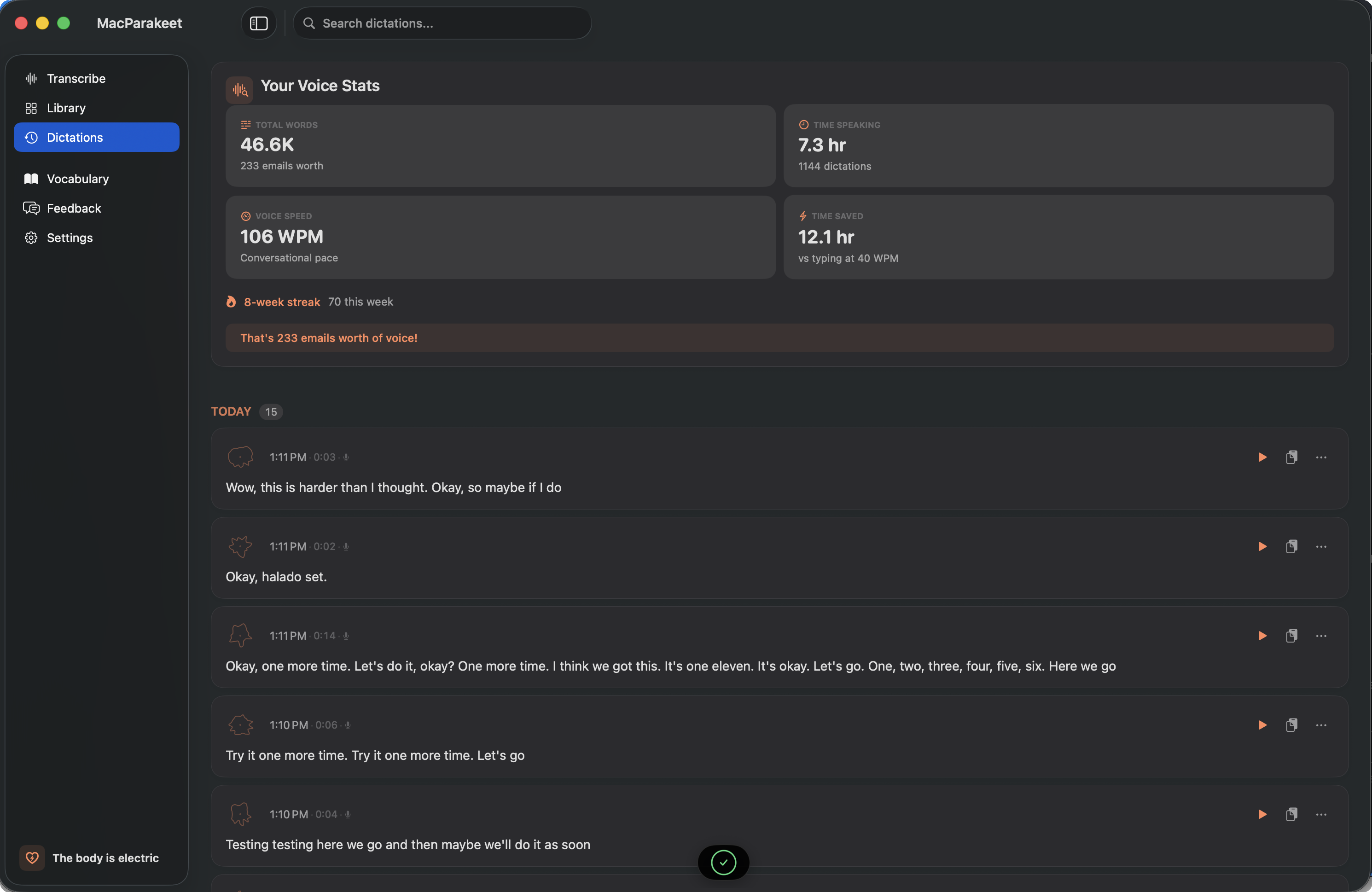Click 'The body is electric' text

pyautogui.click(x=105, y=857)
